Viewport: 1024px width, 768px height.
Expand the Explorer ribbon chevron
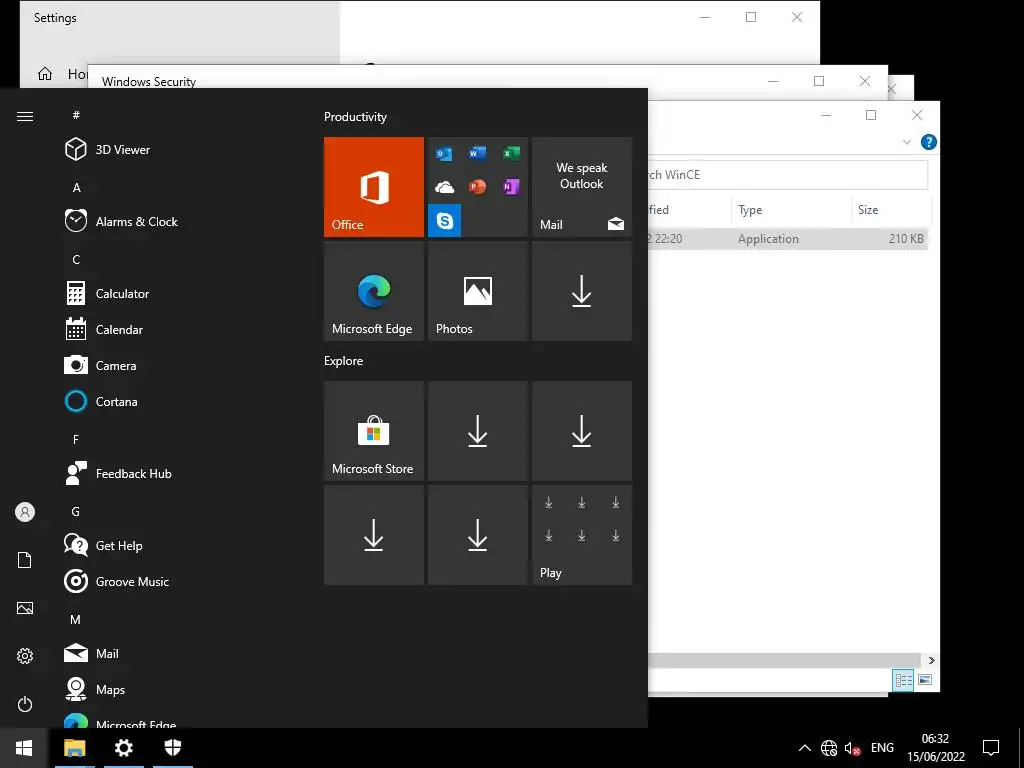[x=906, y=142]
